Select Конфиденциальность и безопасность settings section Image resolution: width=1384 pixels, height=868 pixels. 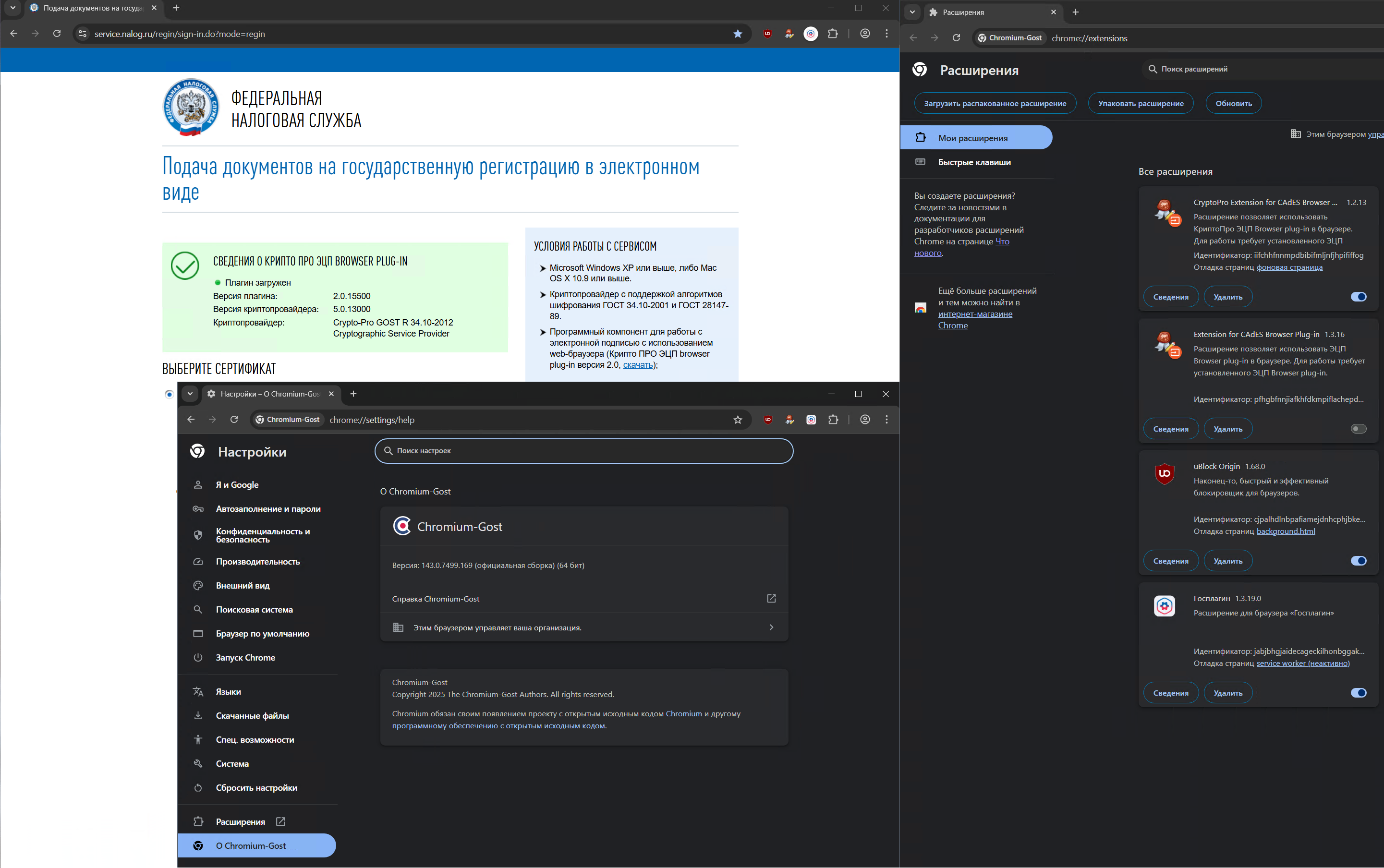pyautogui.click(x=263, y=535)
